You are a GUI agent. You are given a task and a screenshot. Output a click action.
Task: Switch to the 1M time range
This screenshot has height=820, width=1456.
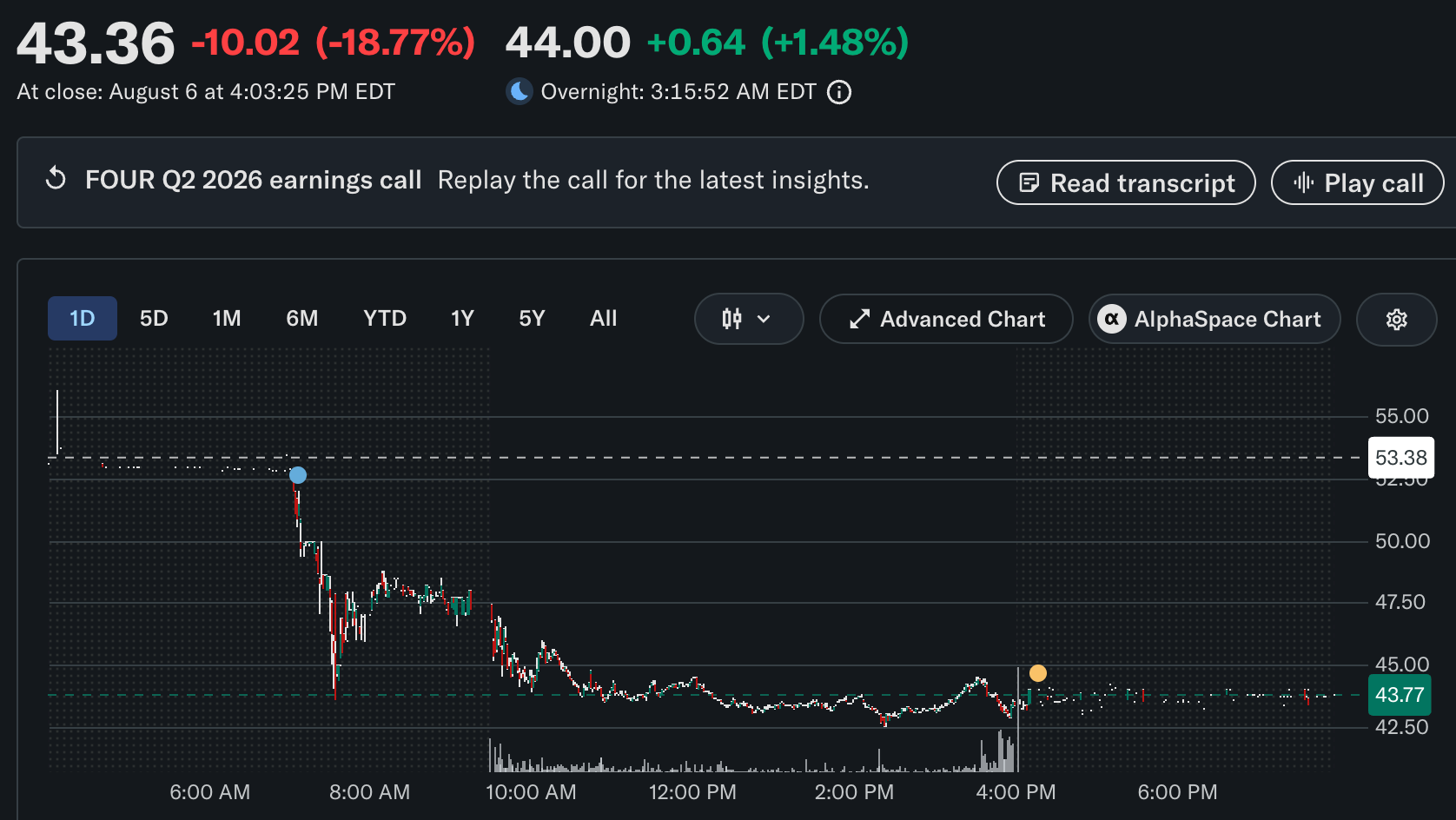[x=227, y=319]
